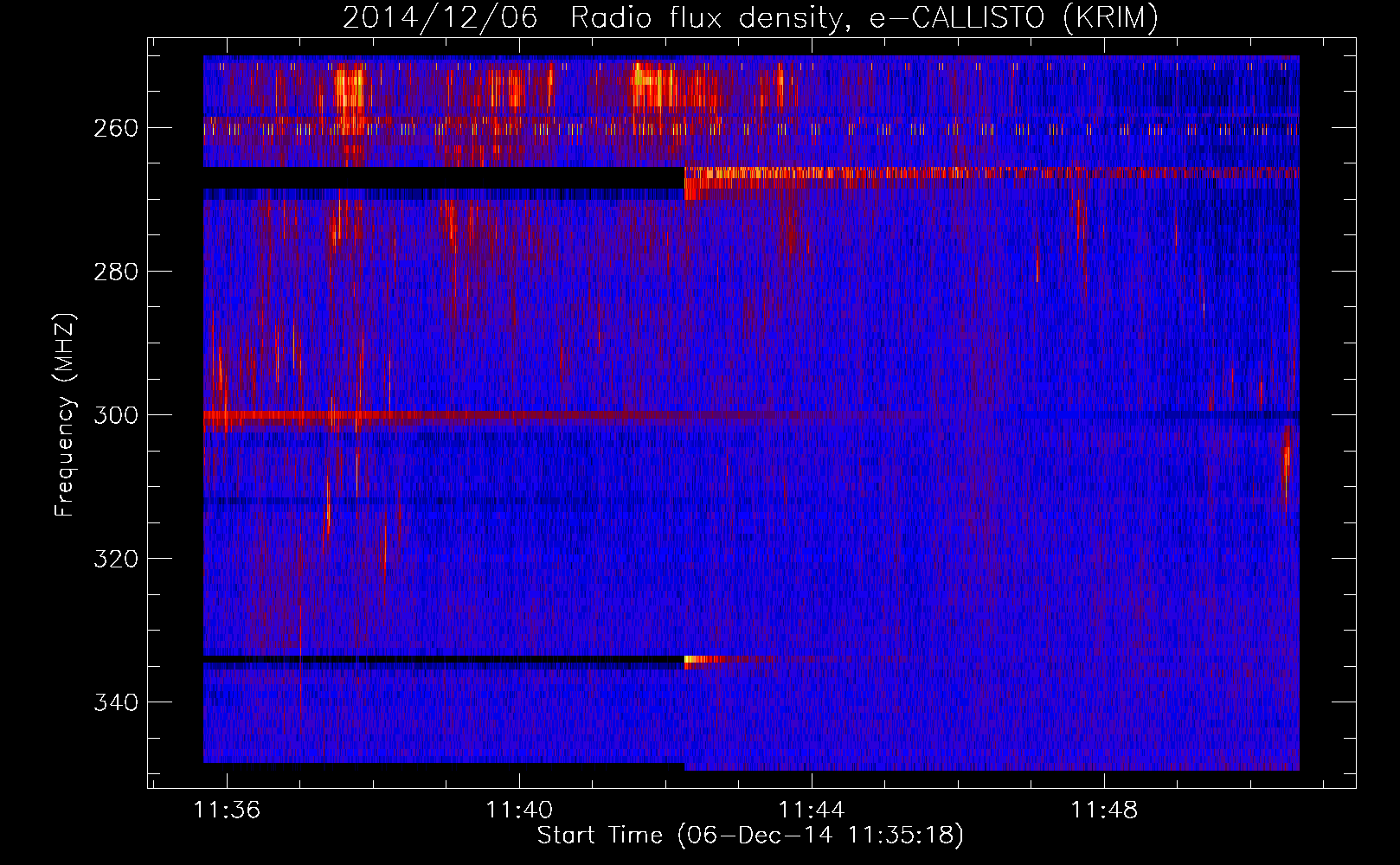
Task: Select the '280' frequency tick label
Action: (x=116, y=272)
